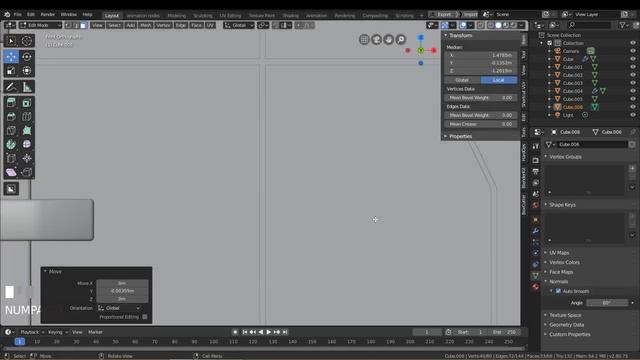
Task: Select the Annotate pencil tool
Action: pos(11,87)
